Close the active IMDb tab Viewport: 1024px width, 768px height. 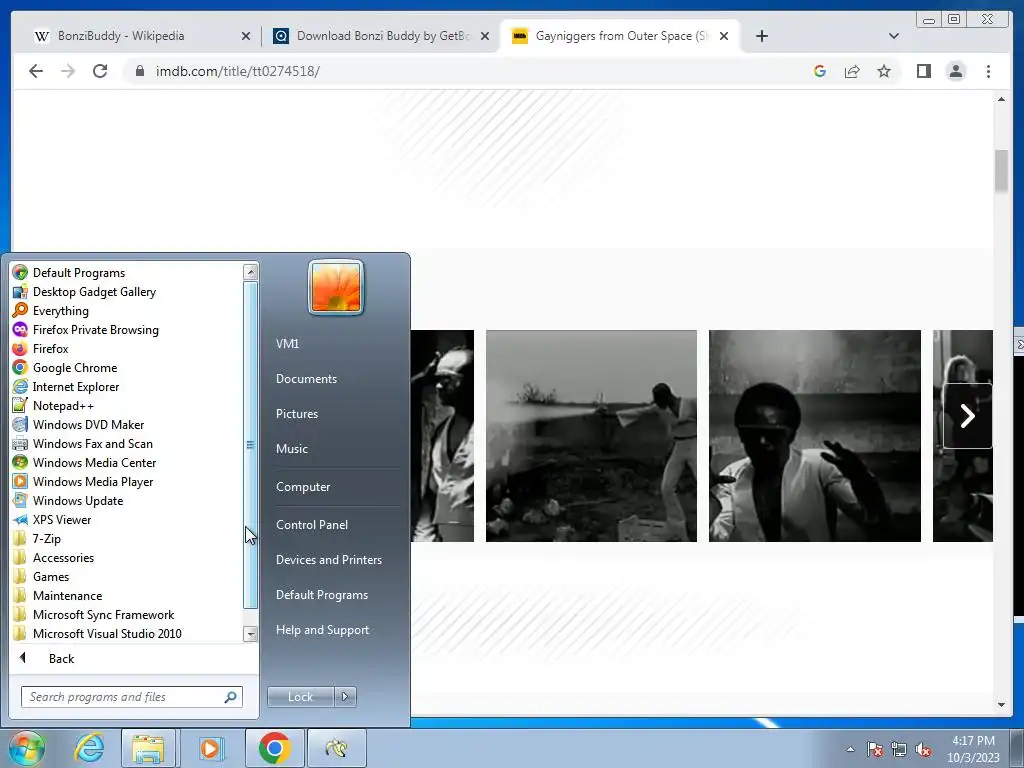pyautogui.click(x=724, y=36)
